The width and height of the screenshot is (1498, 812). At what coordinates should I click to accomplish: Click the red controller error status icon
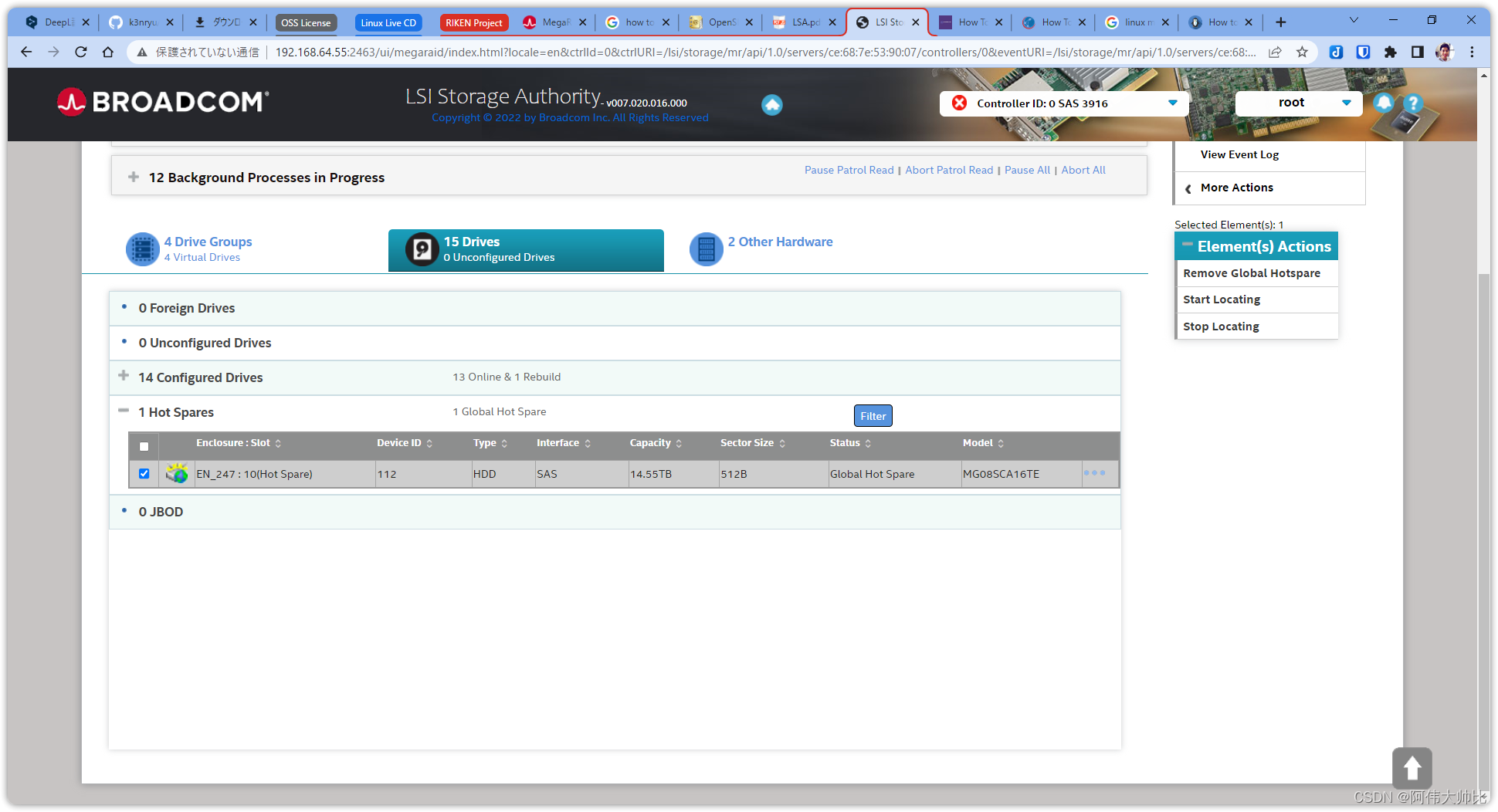(959, 103)
